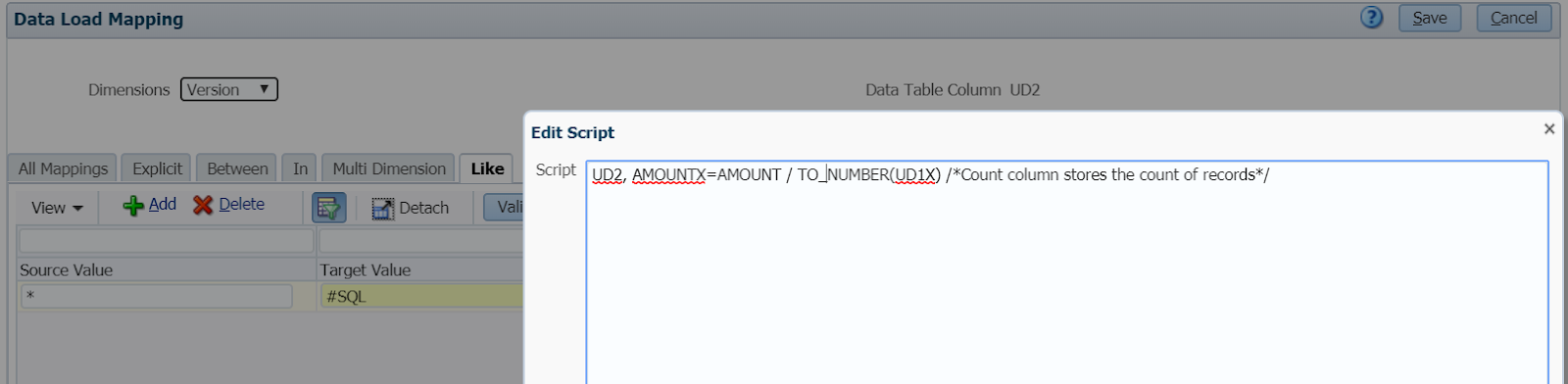Toggle the query by example filter icon
1568x384 pixels.
pyautogui.click(x=329, y=208)
